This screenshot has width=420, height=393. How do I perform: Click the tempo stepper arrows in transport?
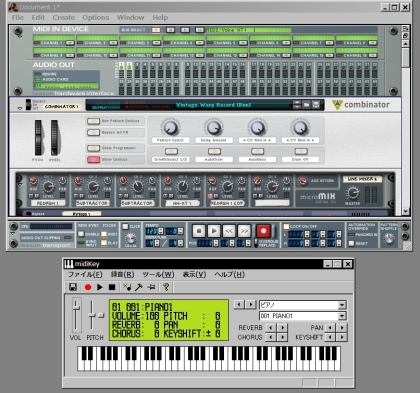[x=161, y=231]
